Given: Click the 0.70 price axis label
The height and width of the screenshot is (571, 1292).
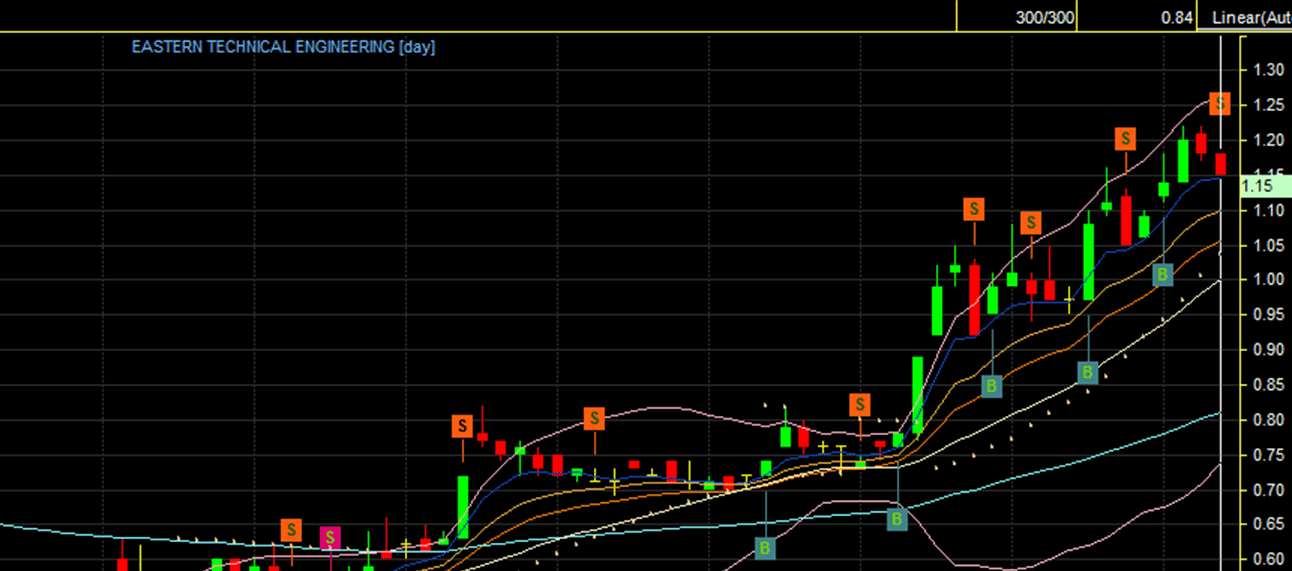Looking at the screenshot, I should (1268, 490).
